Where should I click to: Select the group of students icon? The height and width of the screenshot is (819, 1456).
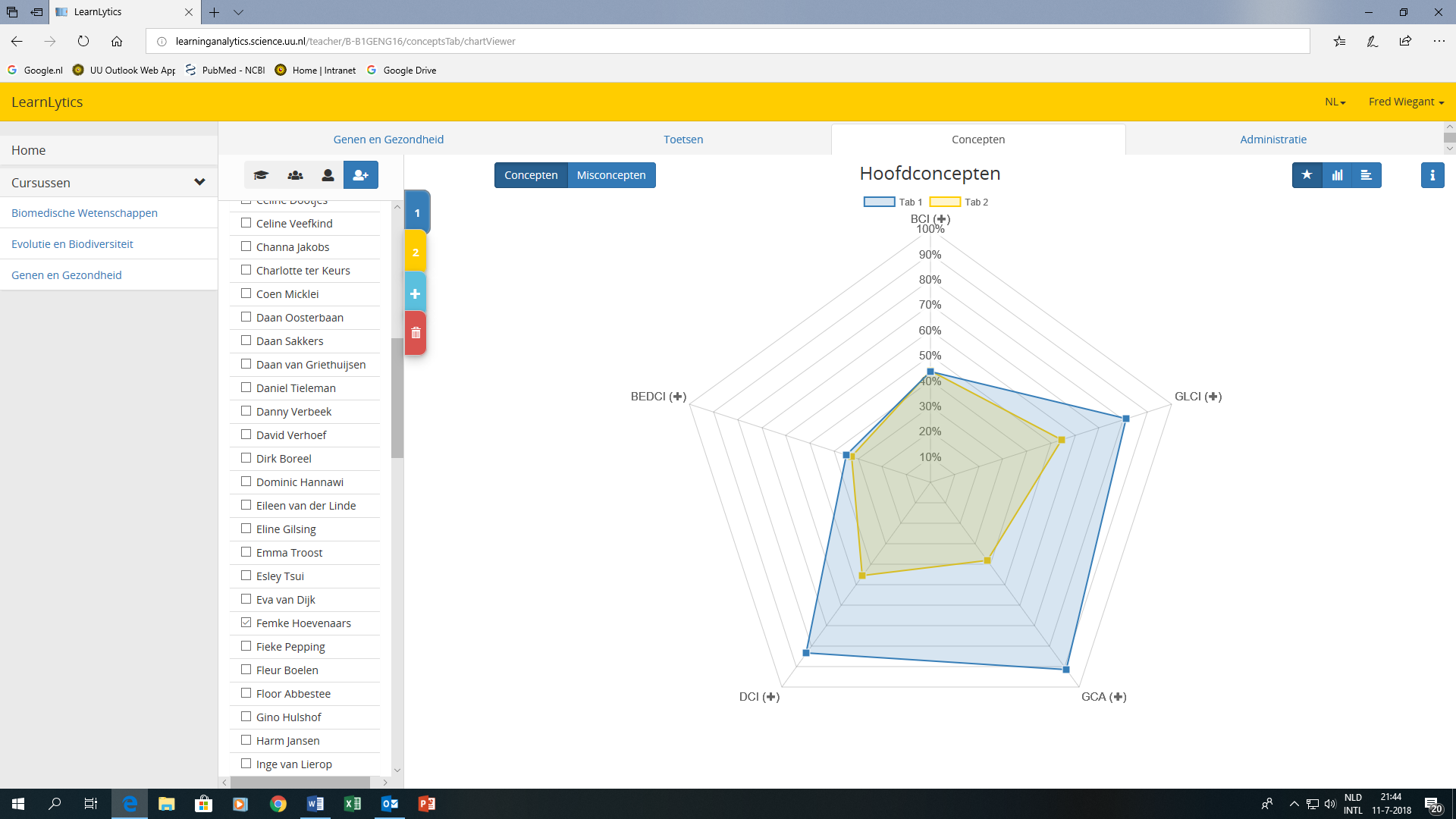click(x=295, y=175)
